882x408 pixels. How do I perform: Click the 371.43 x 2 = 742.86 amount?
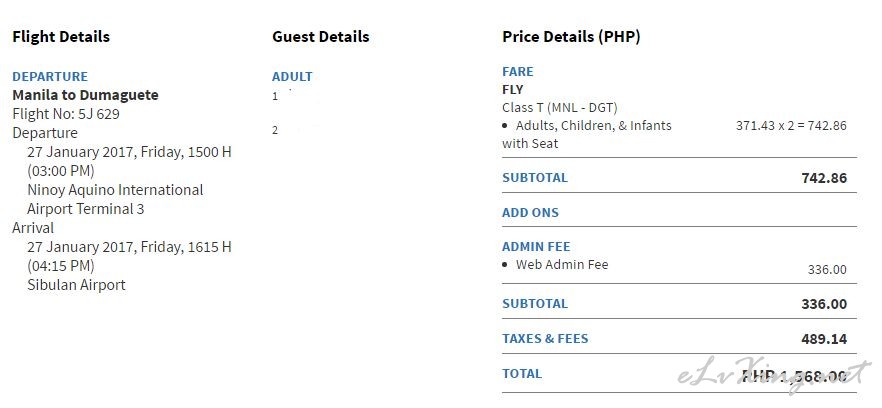tap(791, 126)
